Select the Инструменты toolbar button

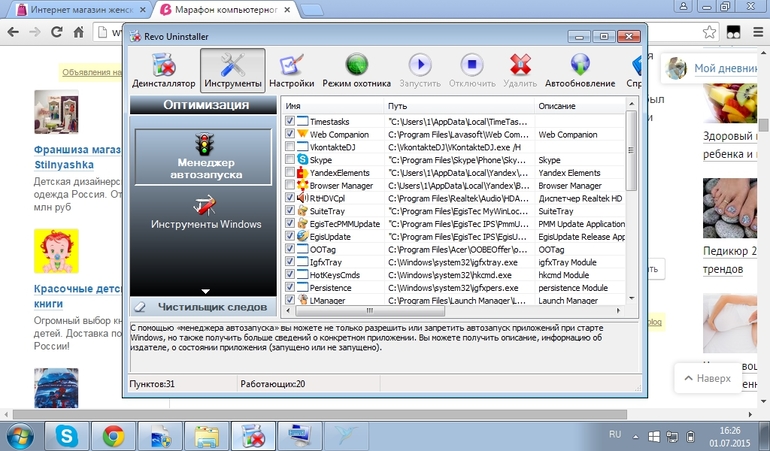[233, 70]
